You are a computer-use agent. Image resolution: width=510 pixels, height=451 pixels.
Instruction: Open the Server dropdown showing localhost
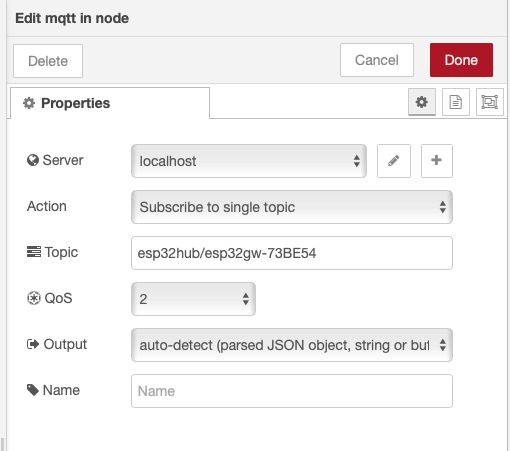[x=249, y=161]
